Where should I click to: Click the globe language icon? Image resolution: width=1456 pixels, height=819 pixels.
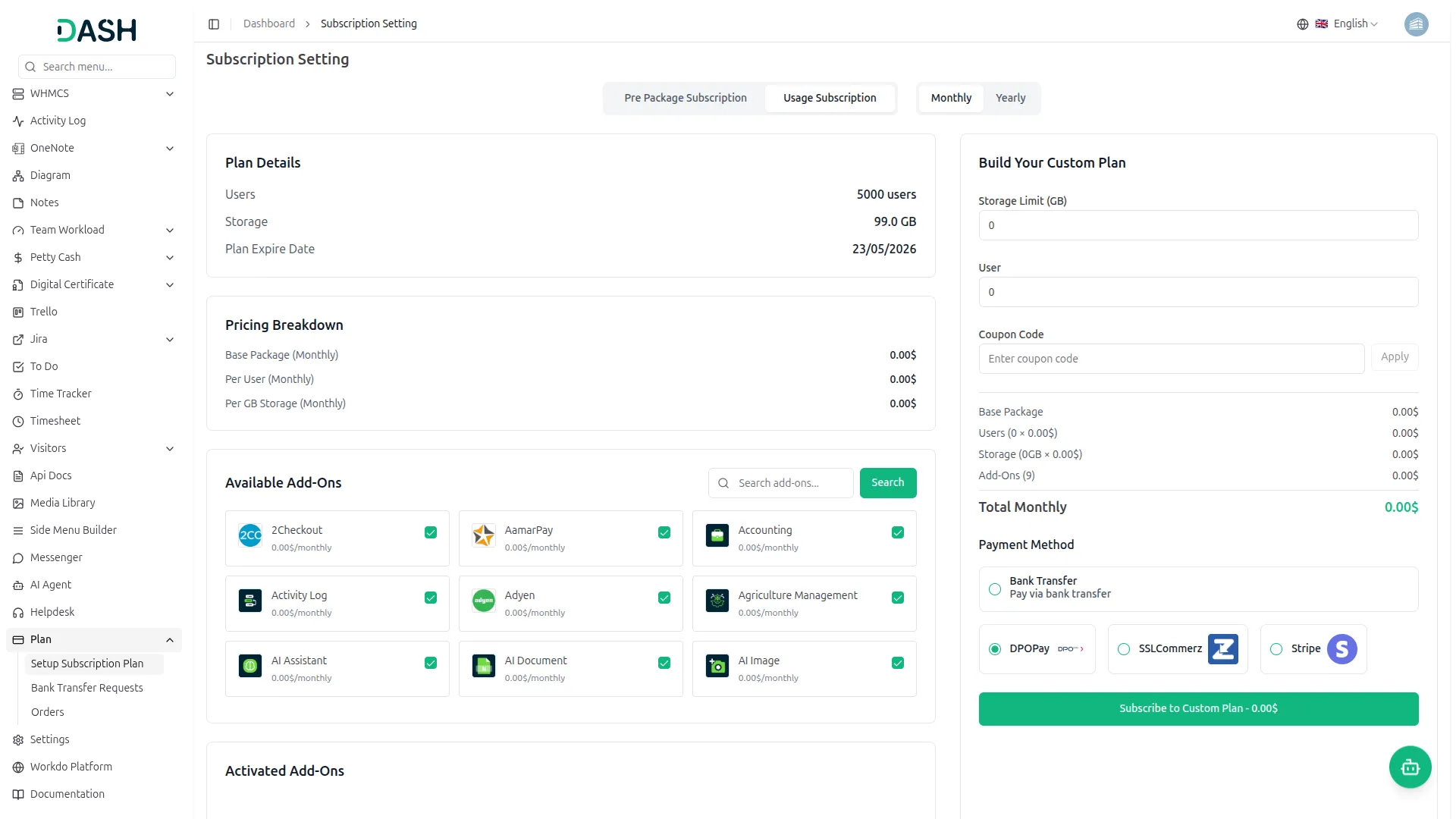pos(1302,24)
